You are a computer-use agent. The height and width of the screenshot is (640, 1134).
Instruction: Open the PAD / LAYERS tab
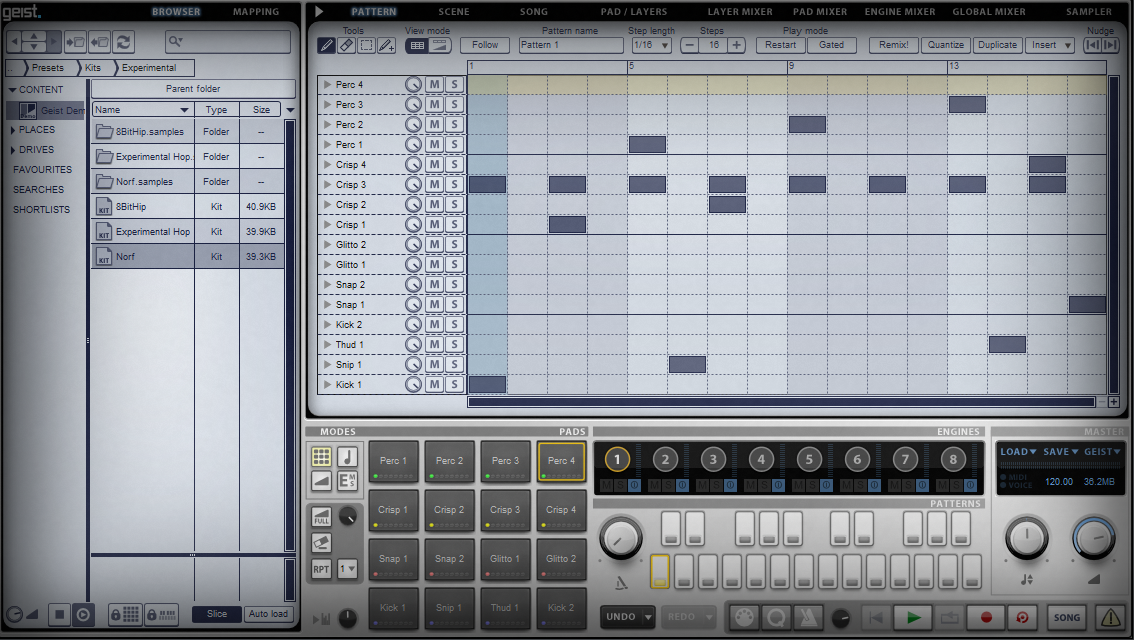(x=634, y=12)
